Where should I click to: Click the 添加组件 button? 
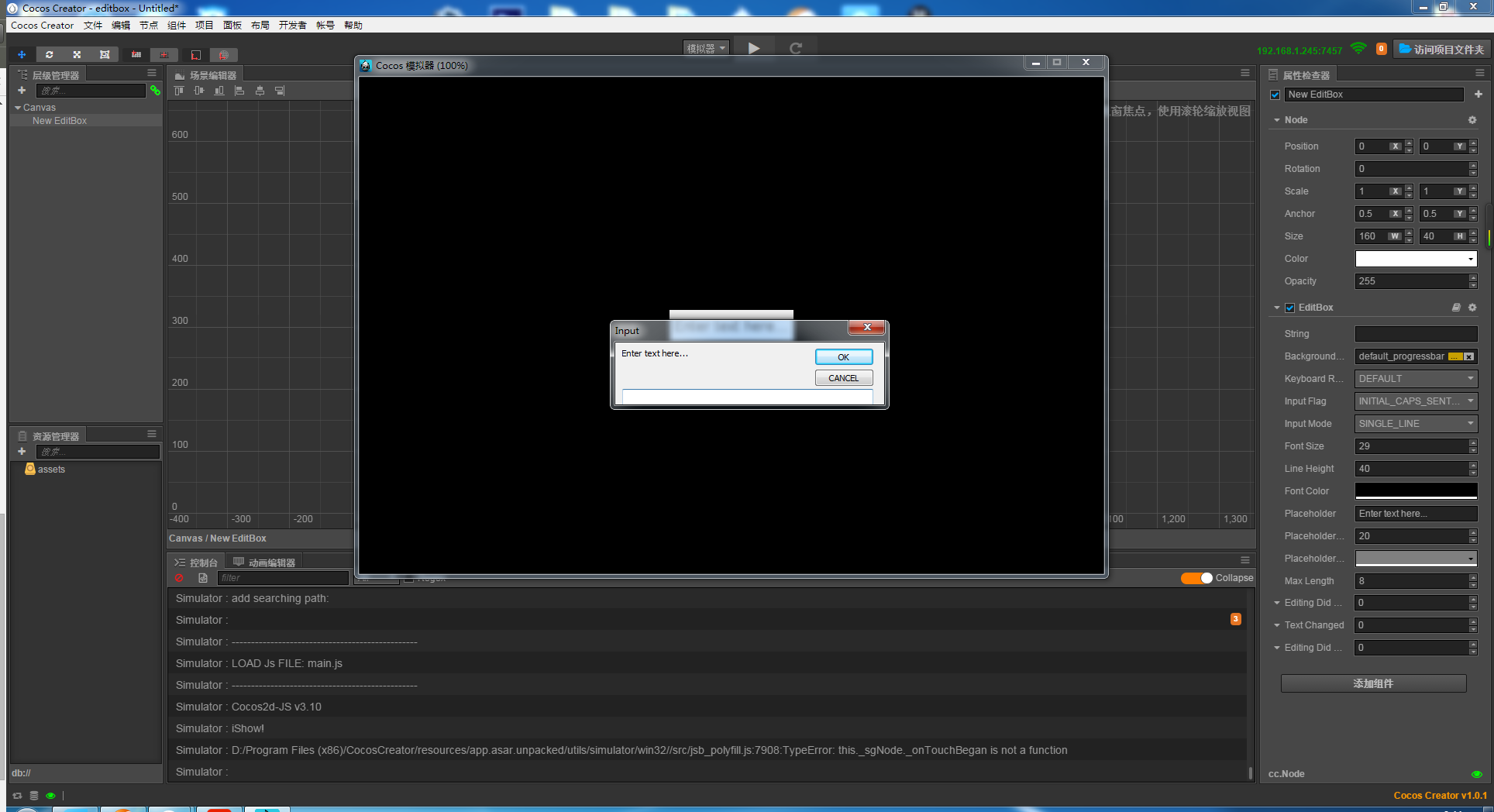coord(1373,683)
